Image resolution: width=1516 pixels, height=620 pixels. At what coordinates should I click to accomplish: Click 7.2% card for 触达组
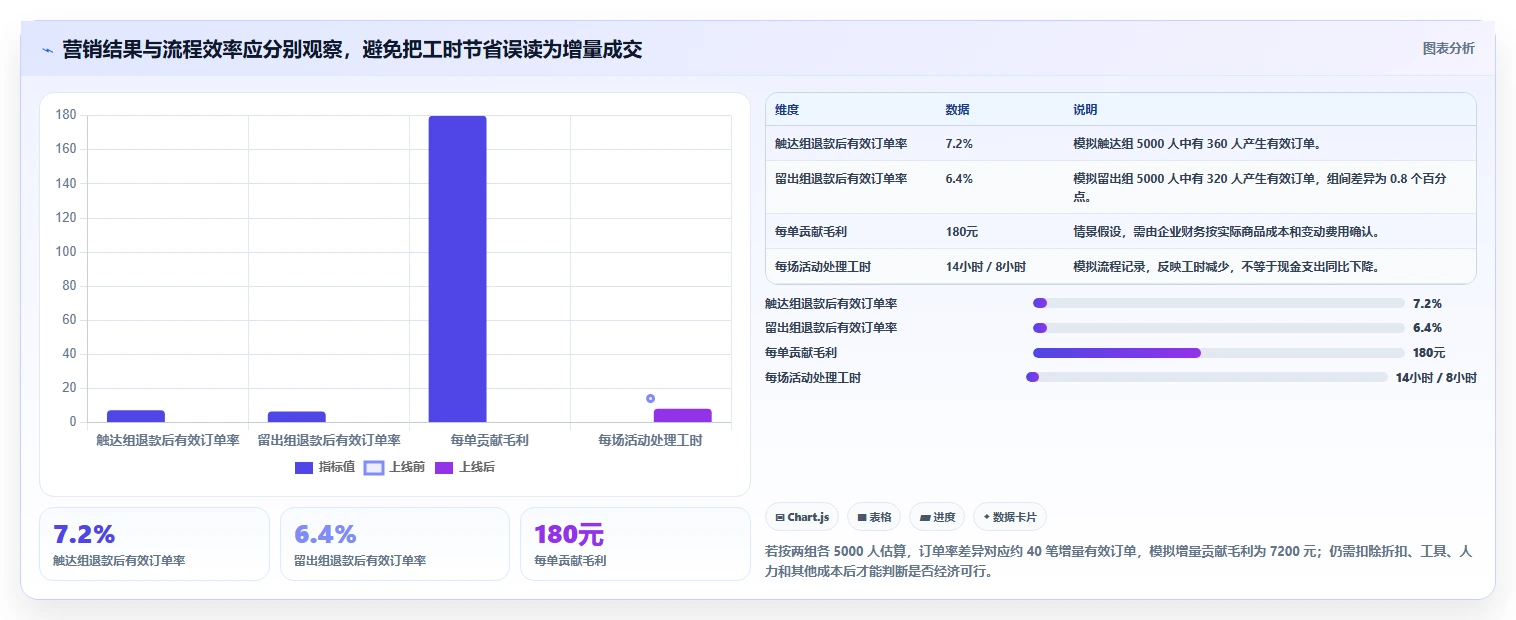pyautogui.click(x=154, y=544)
